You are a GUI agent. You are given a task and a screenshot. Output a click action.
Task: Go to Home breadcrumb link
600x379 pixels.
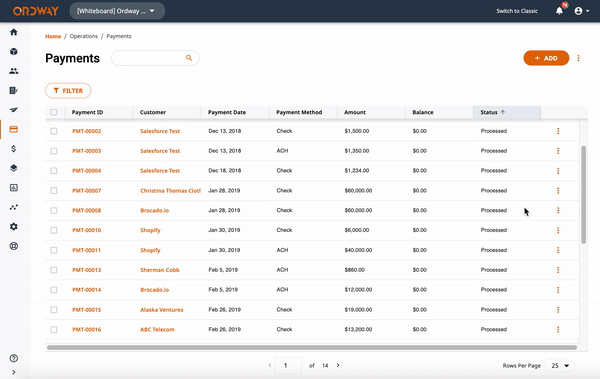point(53,36)
